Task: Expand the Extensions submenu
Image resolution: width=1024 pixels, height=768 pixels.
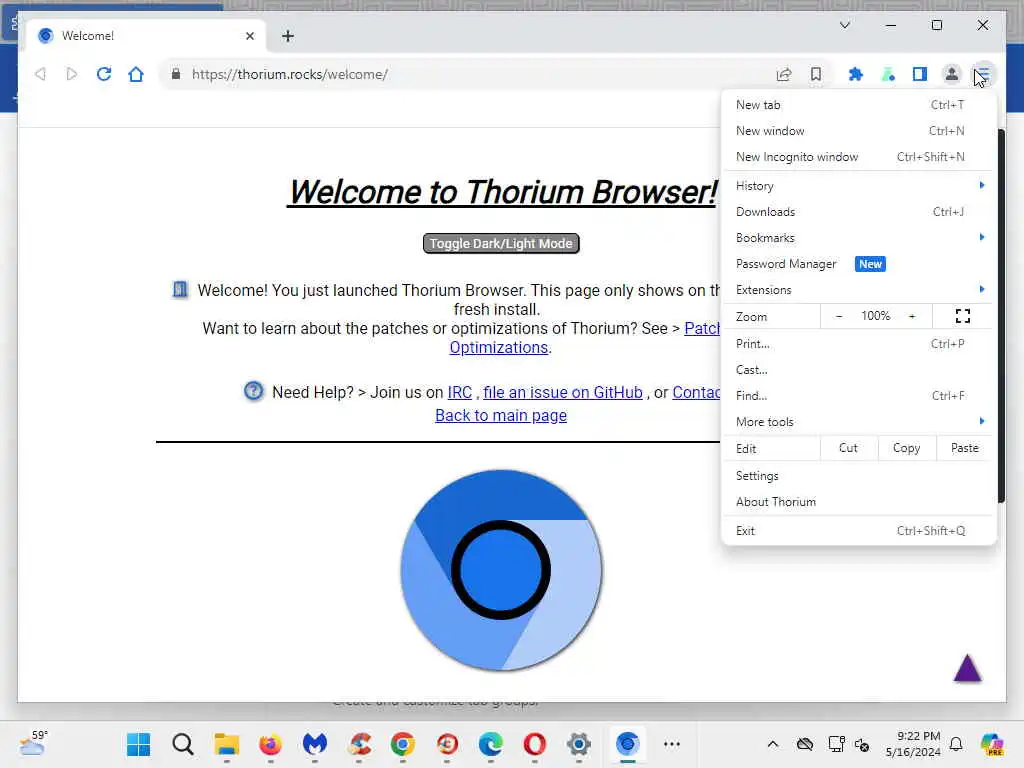Action: (859, 289)
